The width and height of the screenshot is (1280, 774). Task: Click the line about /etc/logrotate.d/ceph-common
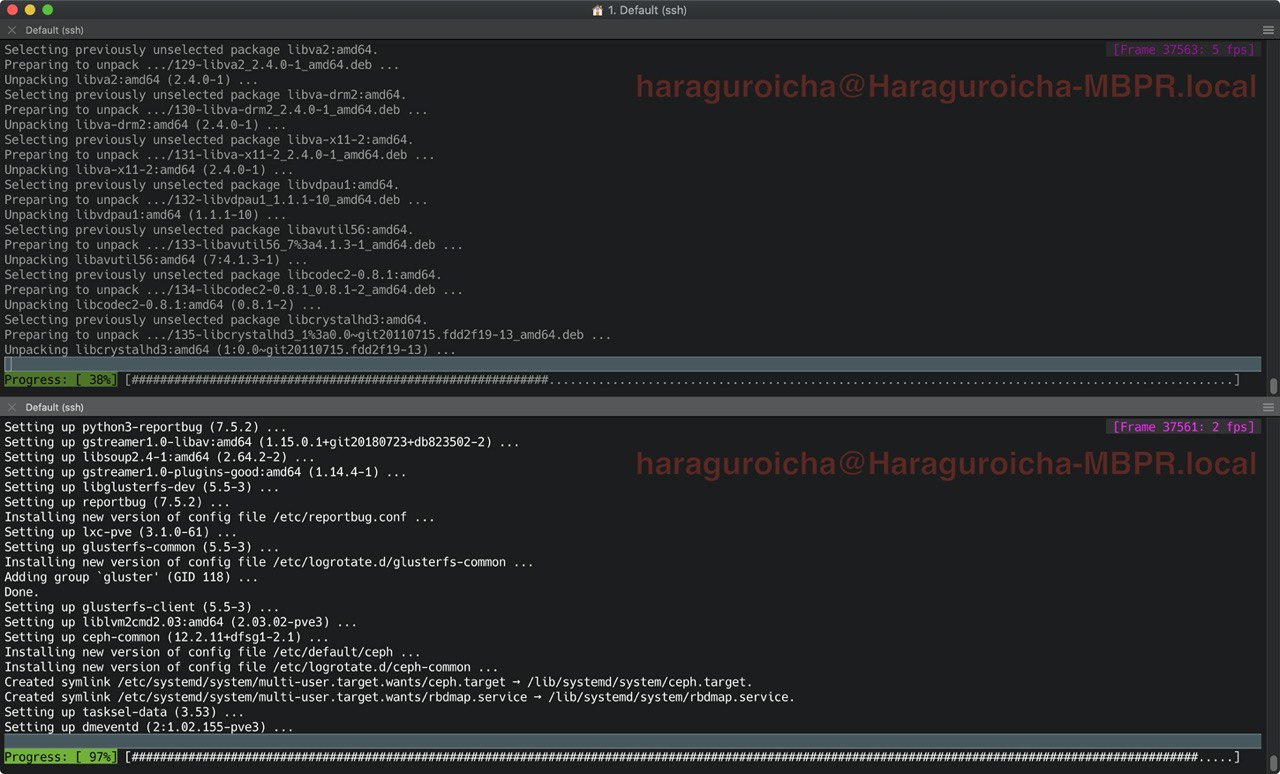251,667
